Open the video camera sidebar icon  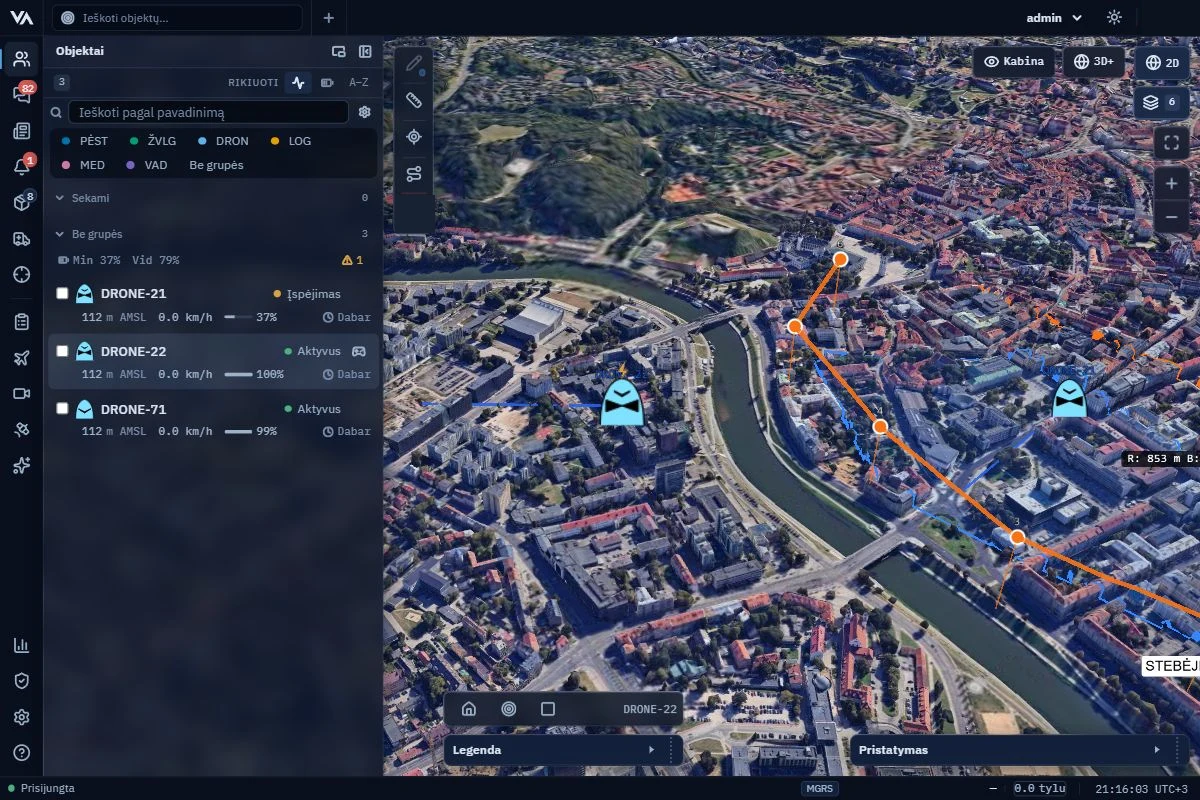pos(21,394)
